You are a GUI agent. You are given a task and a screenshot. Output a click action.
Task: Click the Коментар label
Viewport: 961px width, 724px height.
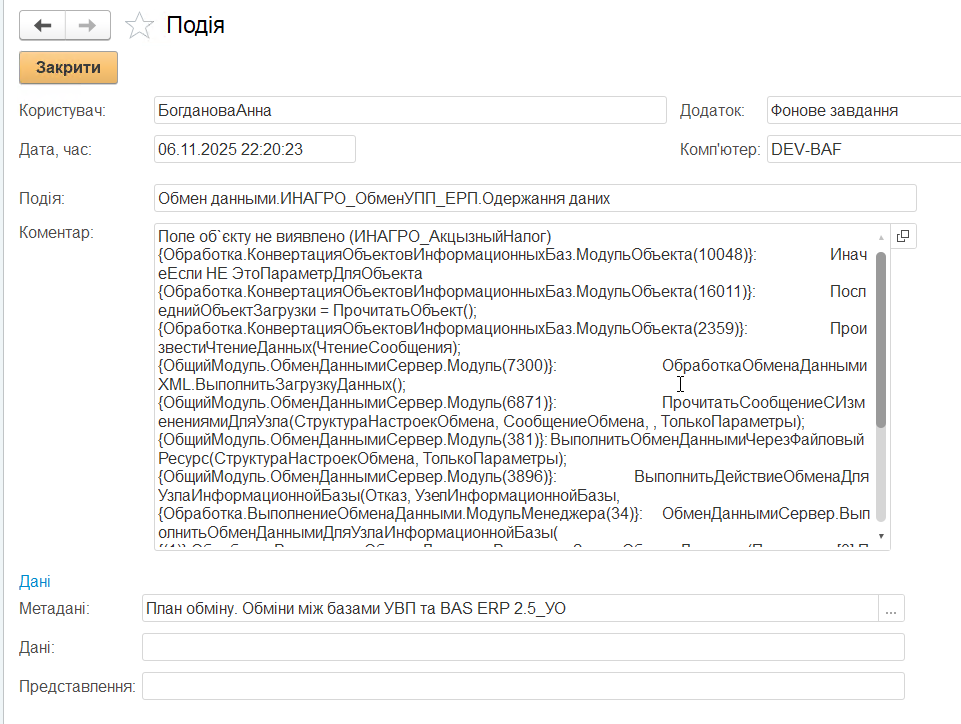tap(56, 233)
